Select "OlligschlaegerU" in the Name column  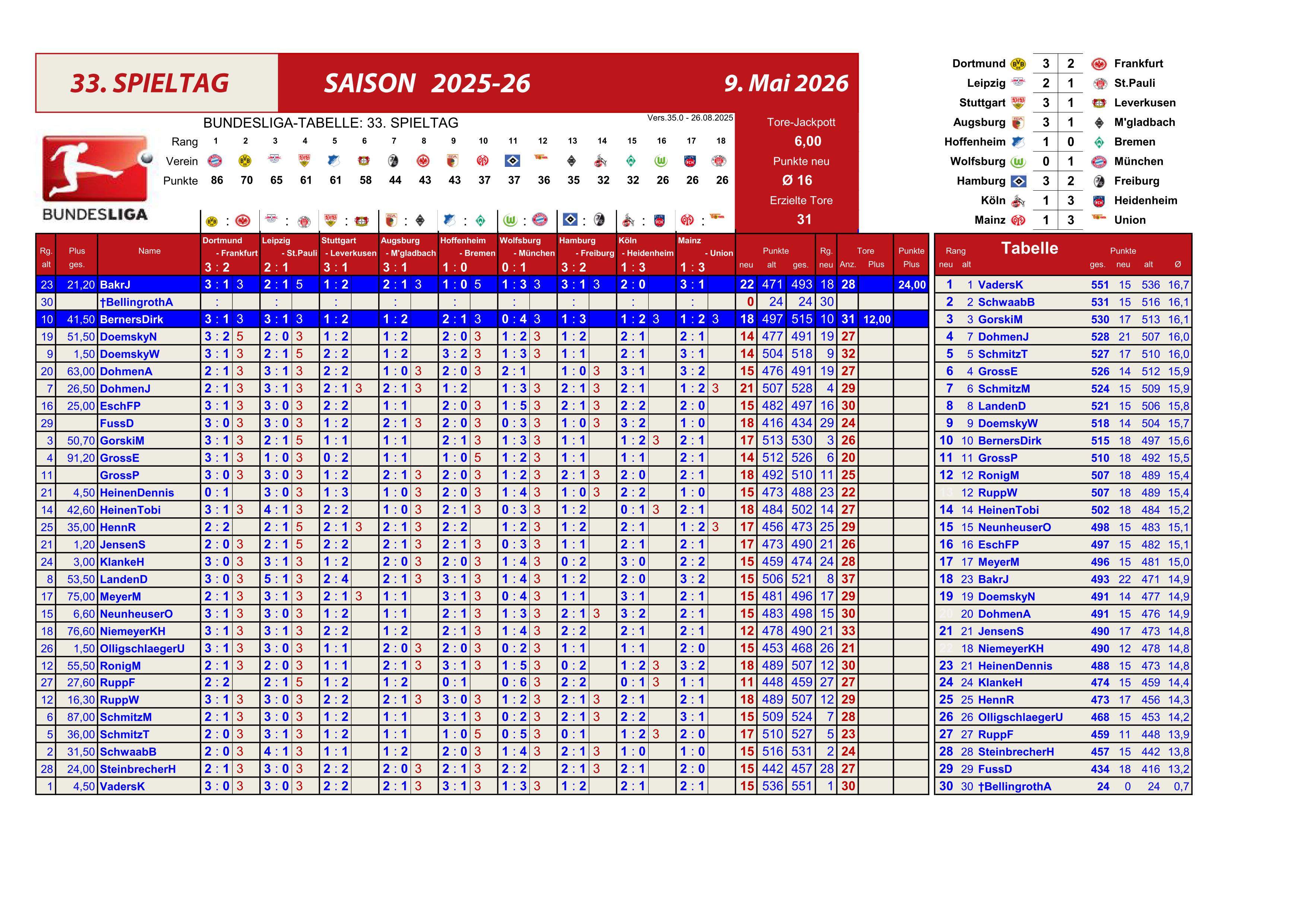142,649
